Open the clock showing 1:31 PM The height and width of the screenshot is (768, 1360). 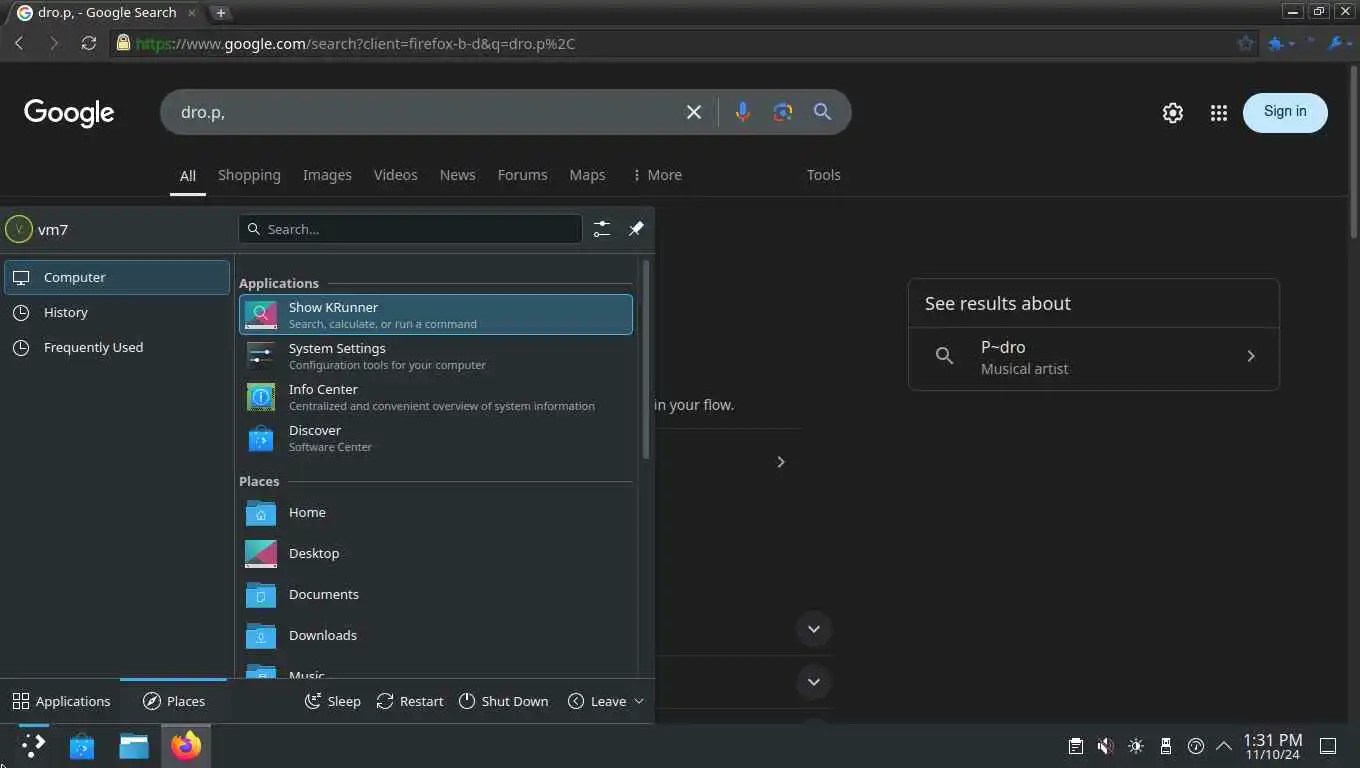(x=1273, y=746)
